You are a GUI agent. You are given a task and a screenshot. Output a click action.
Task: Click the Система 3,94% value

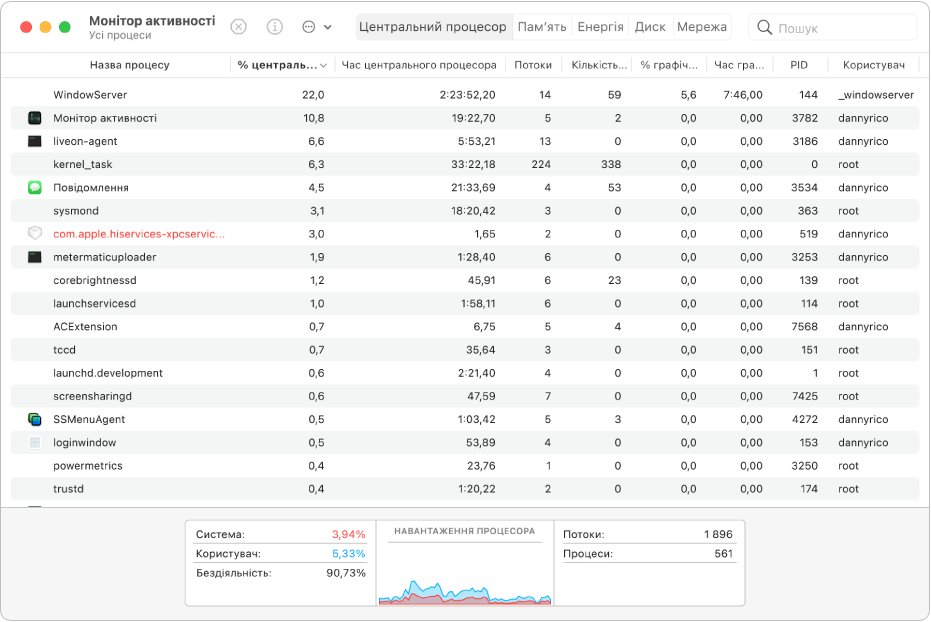coord(349,534)
